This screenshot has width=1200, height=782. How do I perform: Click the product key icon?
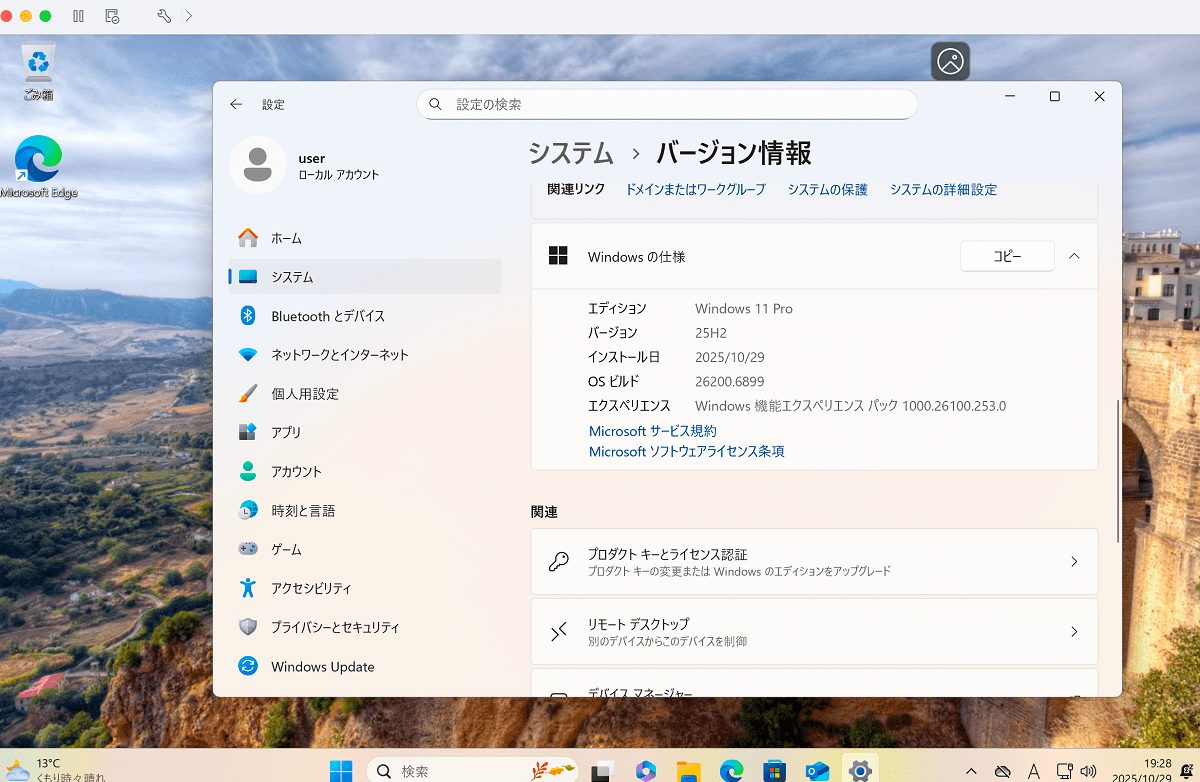[559, 562]
